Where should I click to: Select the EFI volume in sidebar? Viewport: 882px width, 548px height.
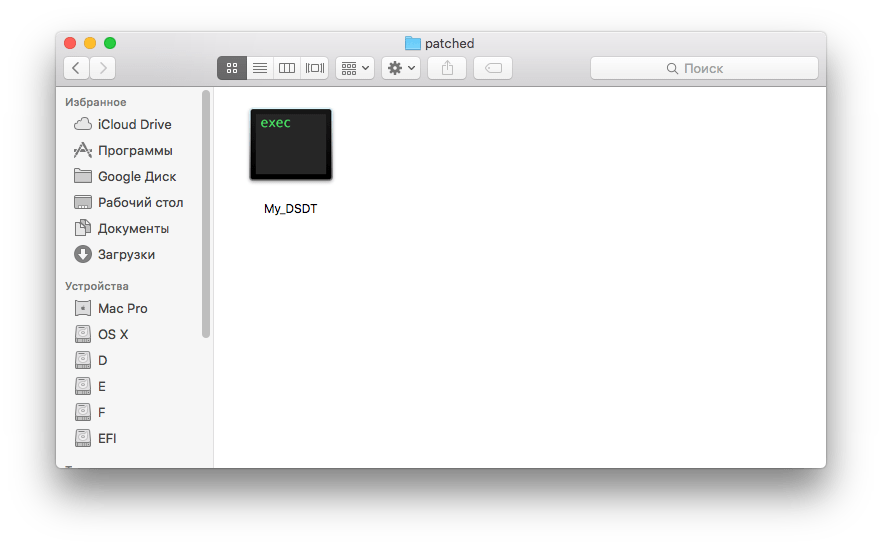coord(107,438)
